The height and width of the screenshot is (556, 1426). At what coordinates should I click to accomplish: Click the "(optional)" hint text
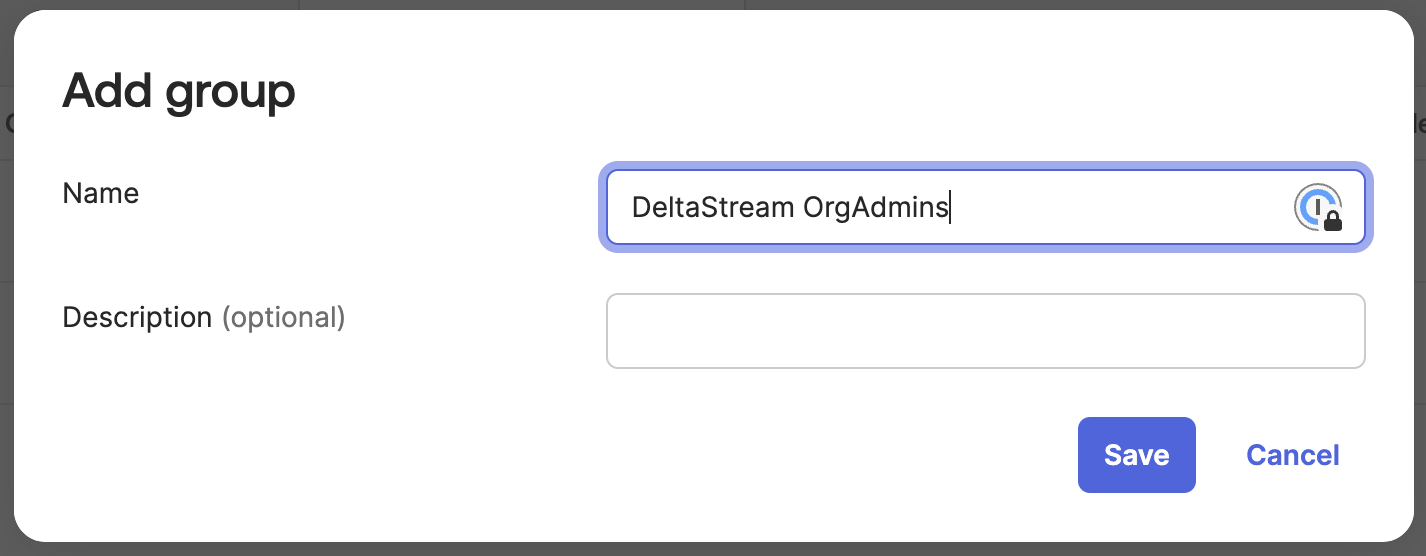[x=283, y=318]
